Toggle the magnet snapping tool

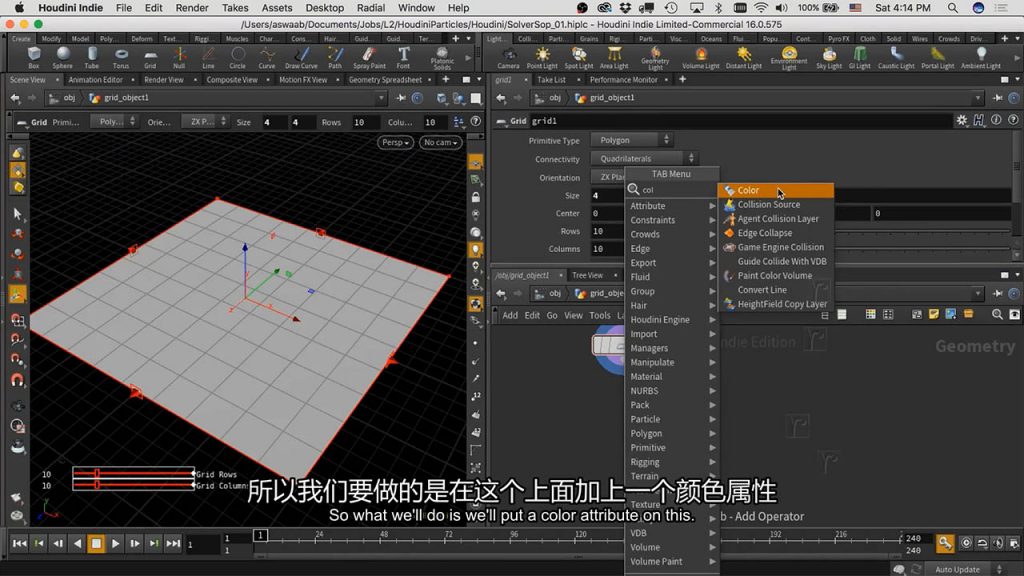click(x=18, y=380)
